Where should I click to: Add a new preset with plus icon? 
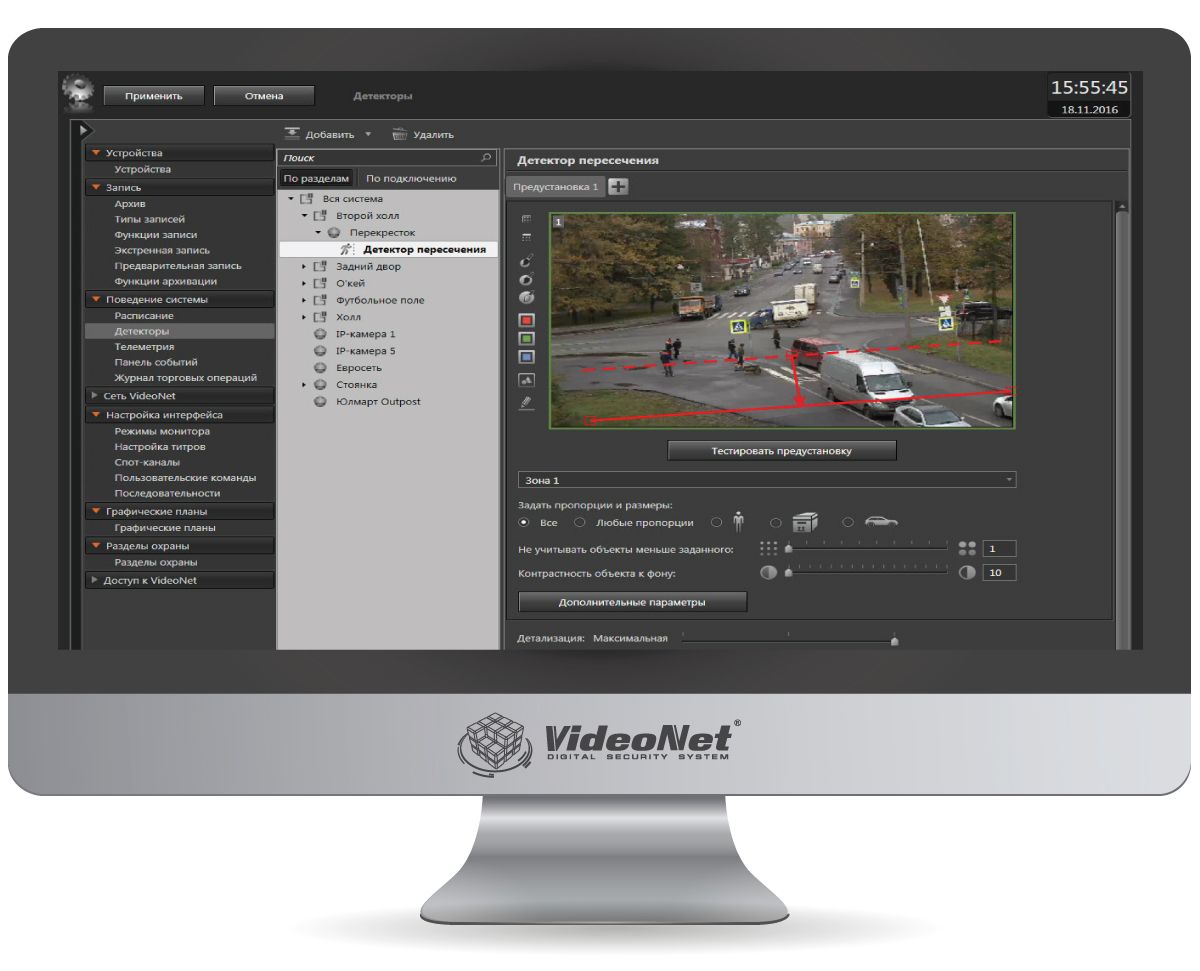(x=618, y=187)
